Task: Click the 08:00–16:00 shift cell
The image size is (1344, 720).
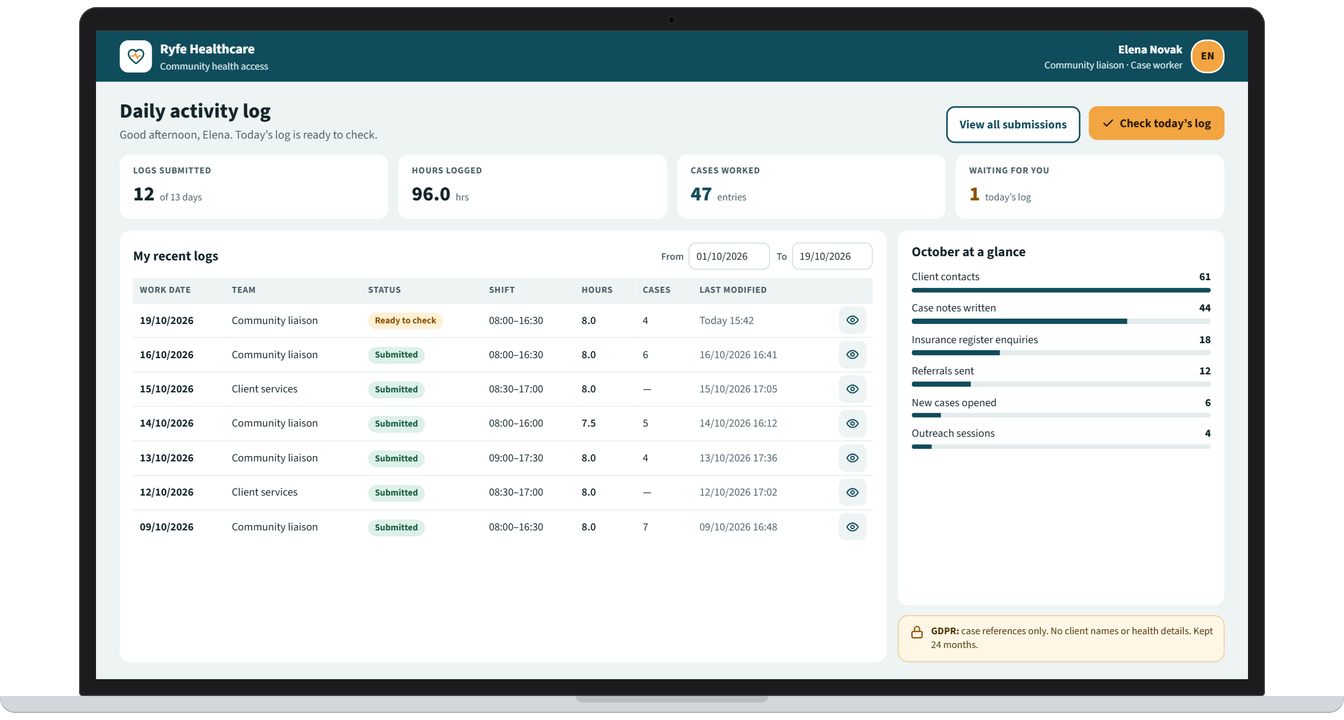Action: coord(516,424)
